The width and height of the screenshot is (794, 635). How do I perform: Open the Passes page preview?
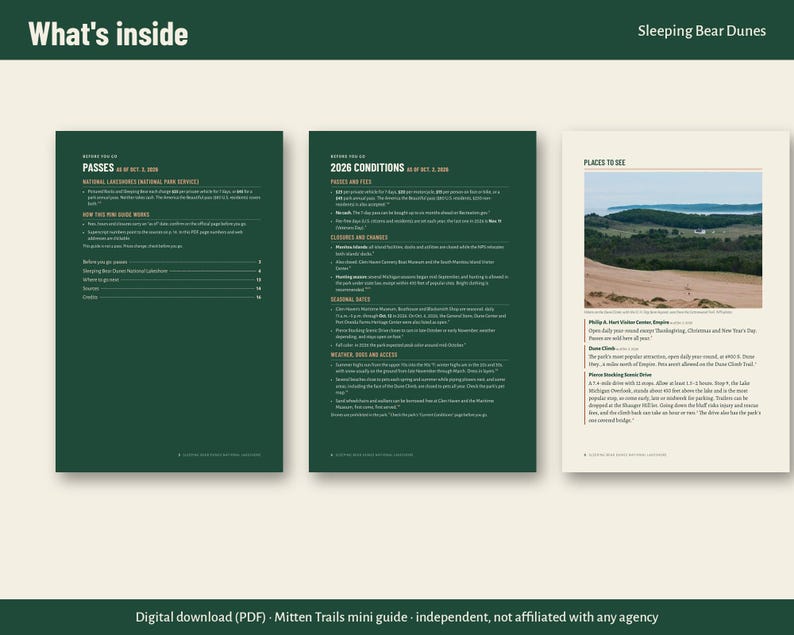pos(169,301)
